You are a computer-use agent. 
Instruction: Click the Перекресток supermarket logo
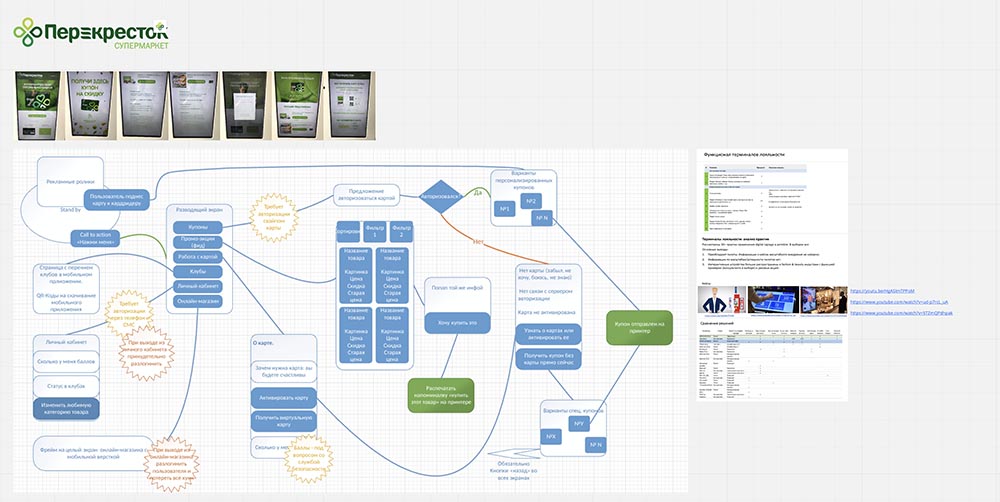tap(91, 34)
